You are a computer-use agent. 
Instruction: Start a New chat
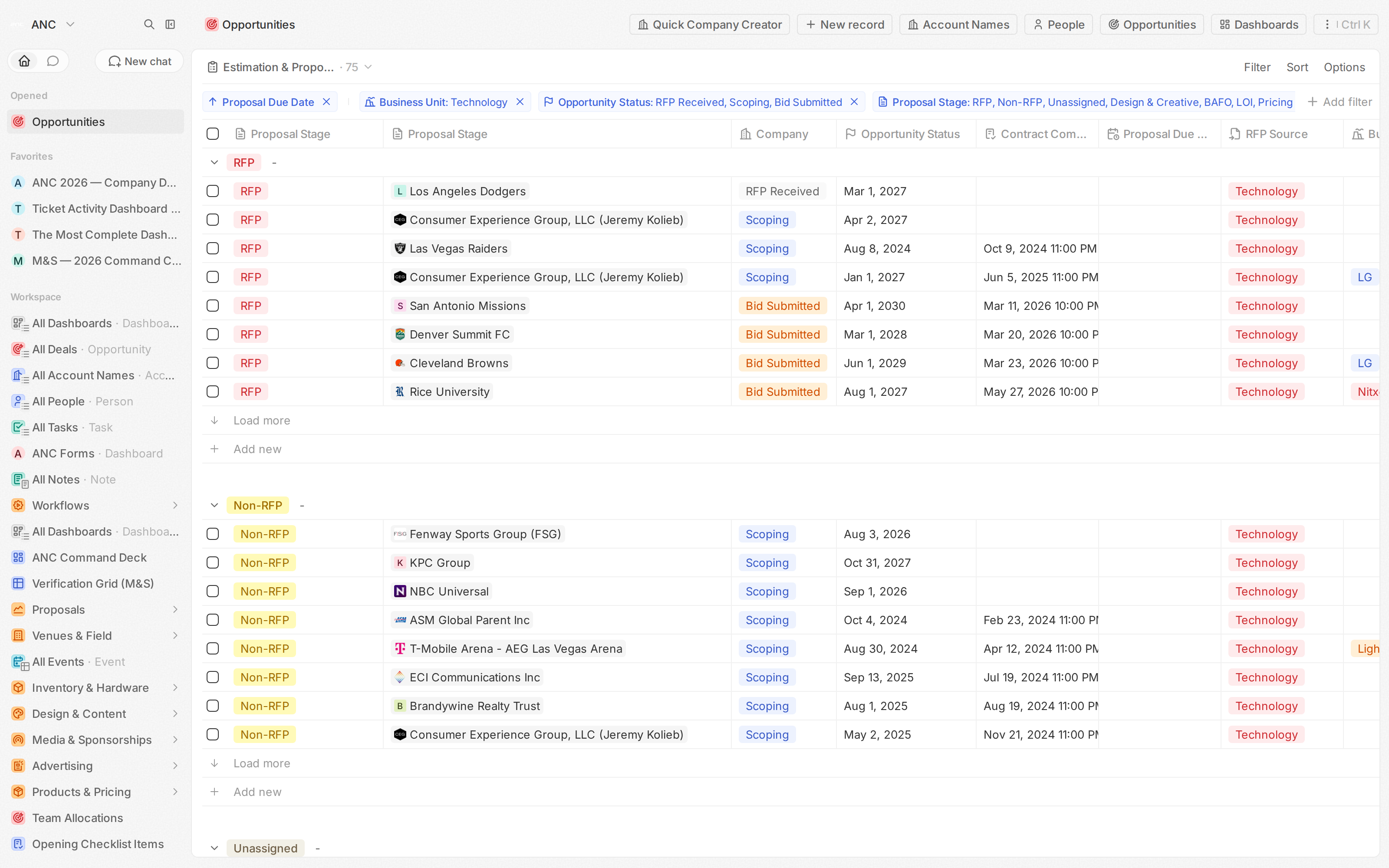pos(139,61)
